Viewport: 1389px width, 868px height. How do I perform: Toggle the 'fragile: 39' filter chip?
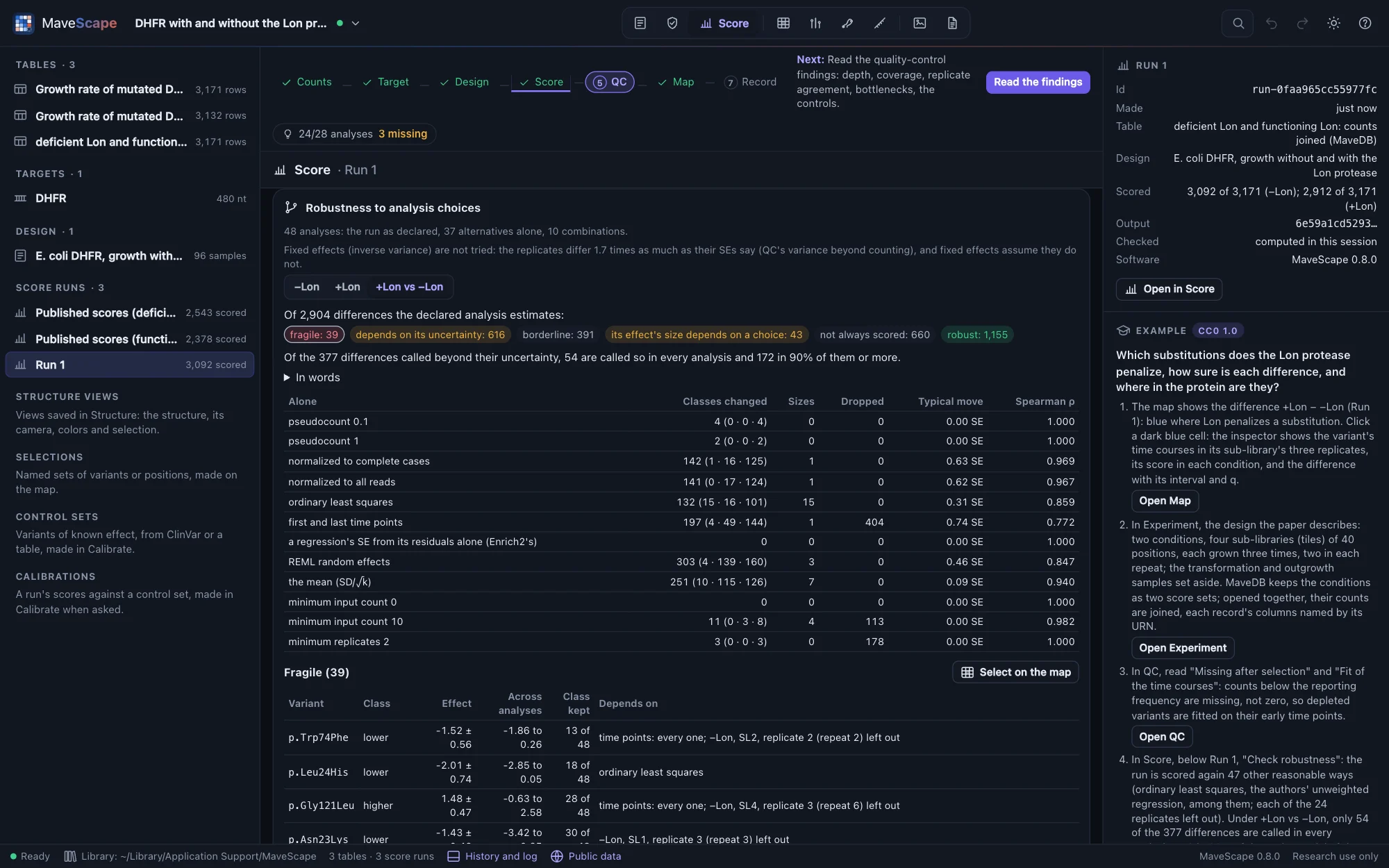[314, 335]
